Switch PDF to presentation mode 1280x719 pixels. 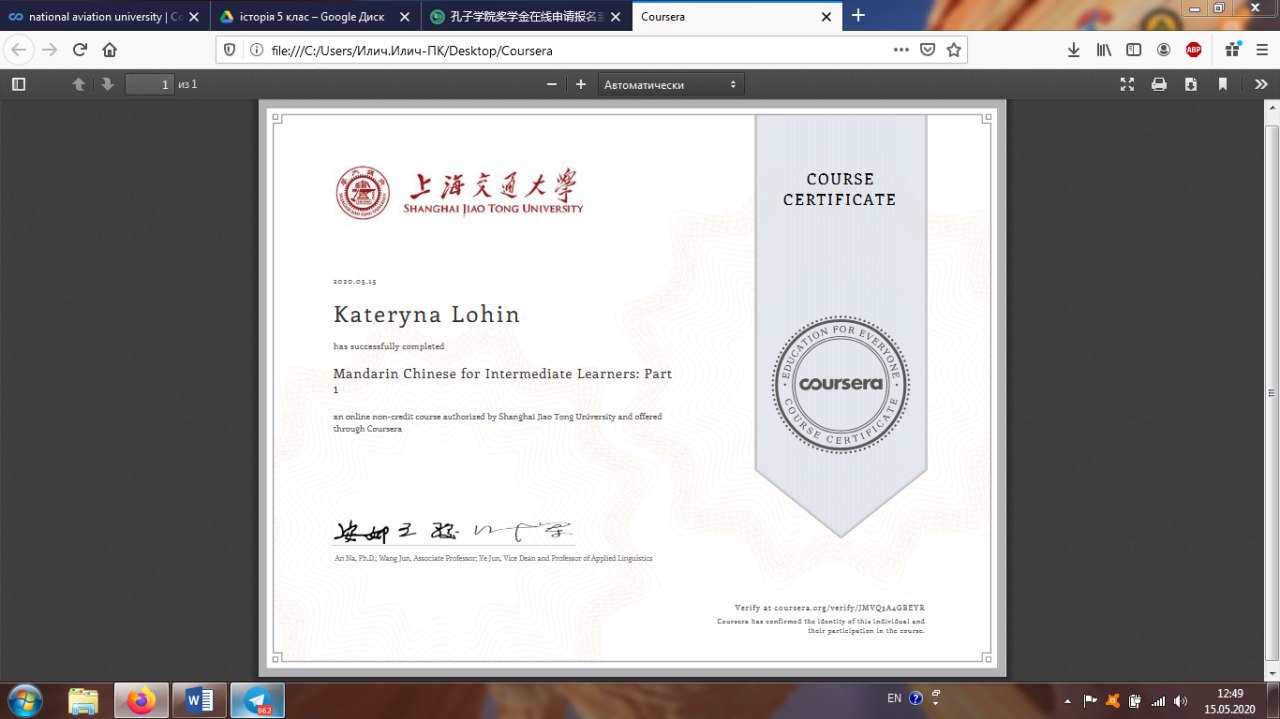1127,85
